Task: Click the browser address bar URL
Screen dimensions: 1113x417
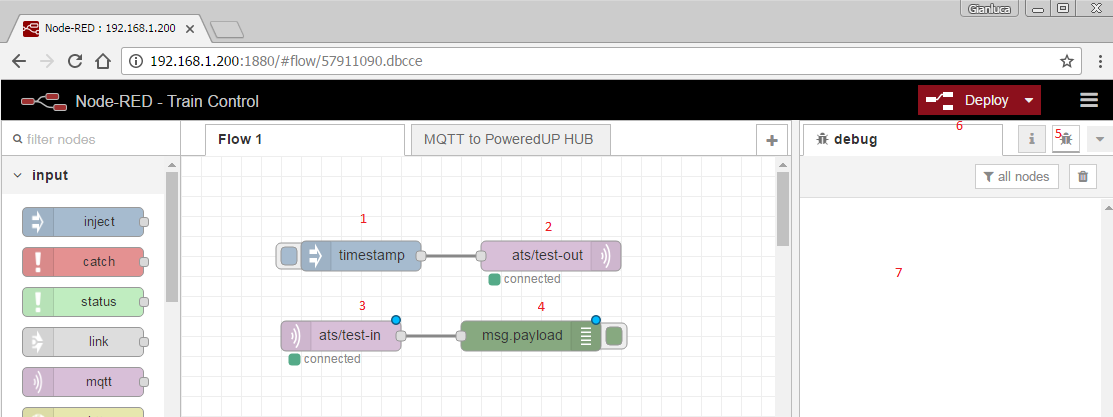Action: pos(286,61)
